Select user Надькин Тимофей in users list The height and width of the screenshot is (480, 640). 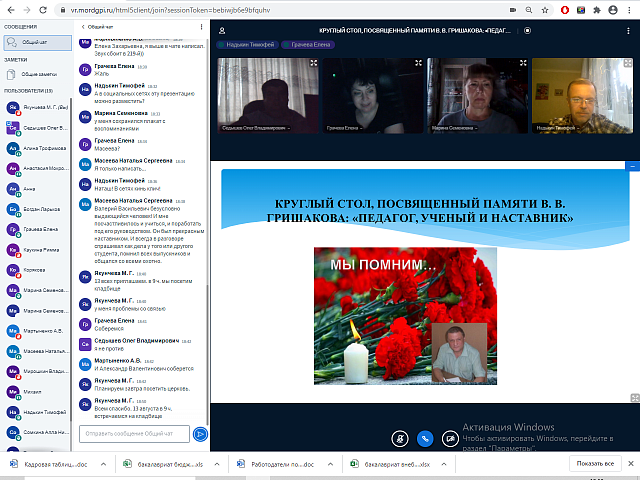click(38, 412)
